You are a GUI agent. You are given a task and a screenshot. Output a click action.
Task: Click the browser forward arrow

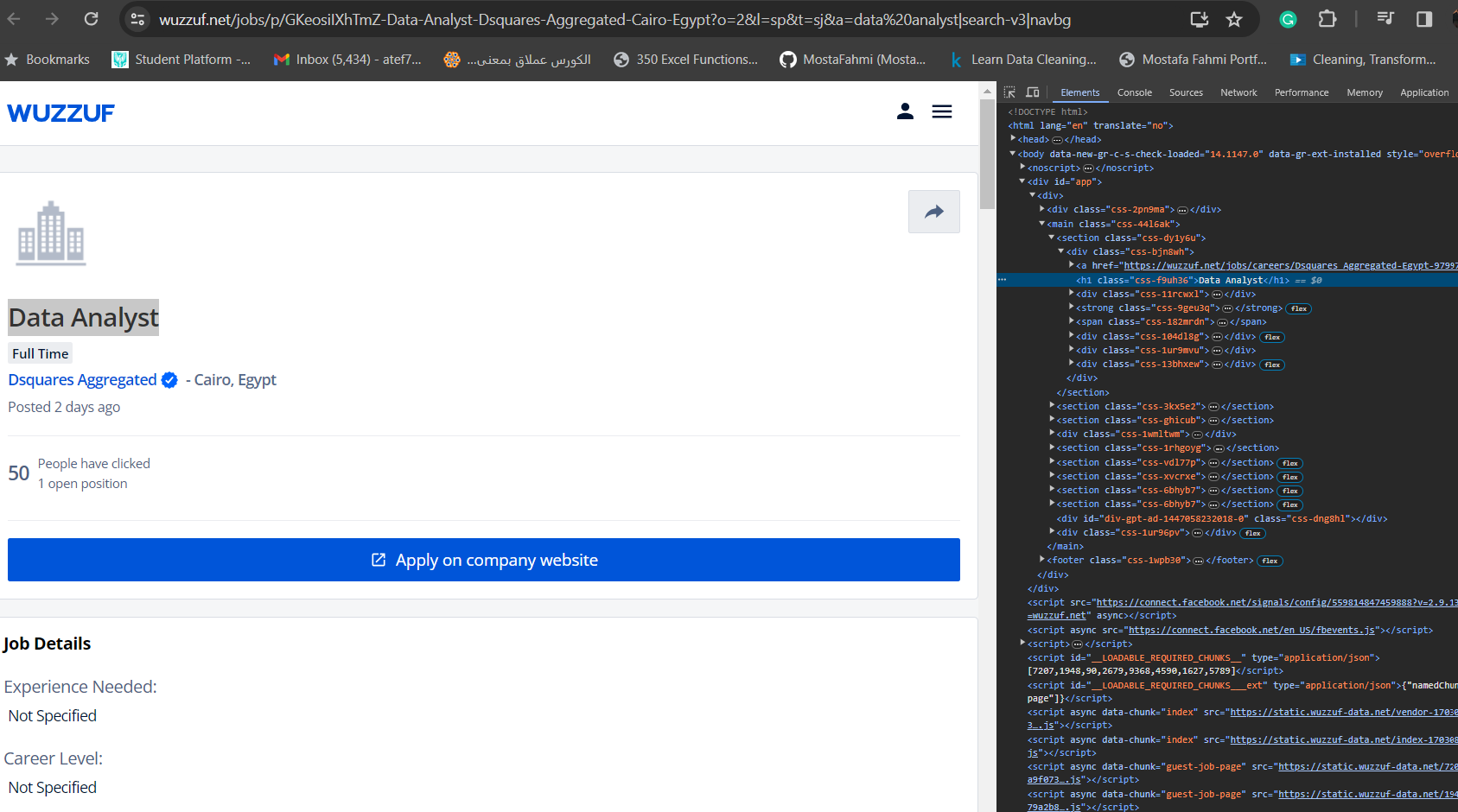[x=52, y=19]
